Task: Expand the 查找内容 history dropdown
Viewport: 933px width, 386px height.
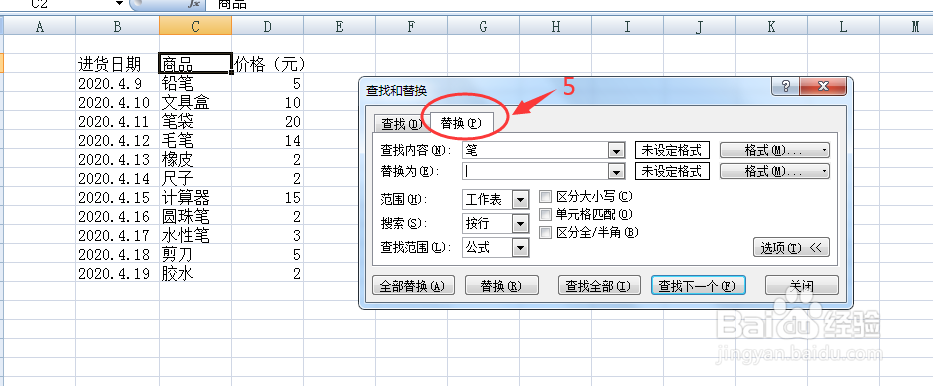Action: (617, 151)
